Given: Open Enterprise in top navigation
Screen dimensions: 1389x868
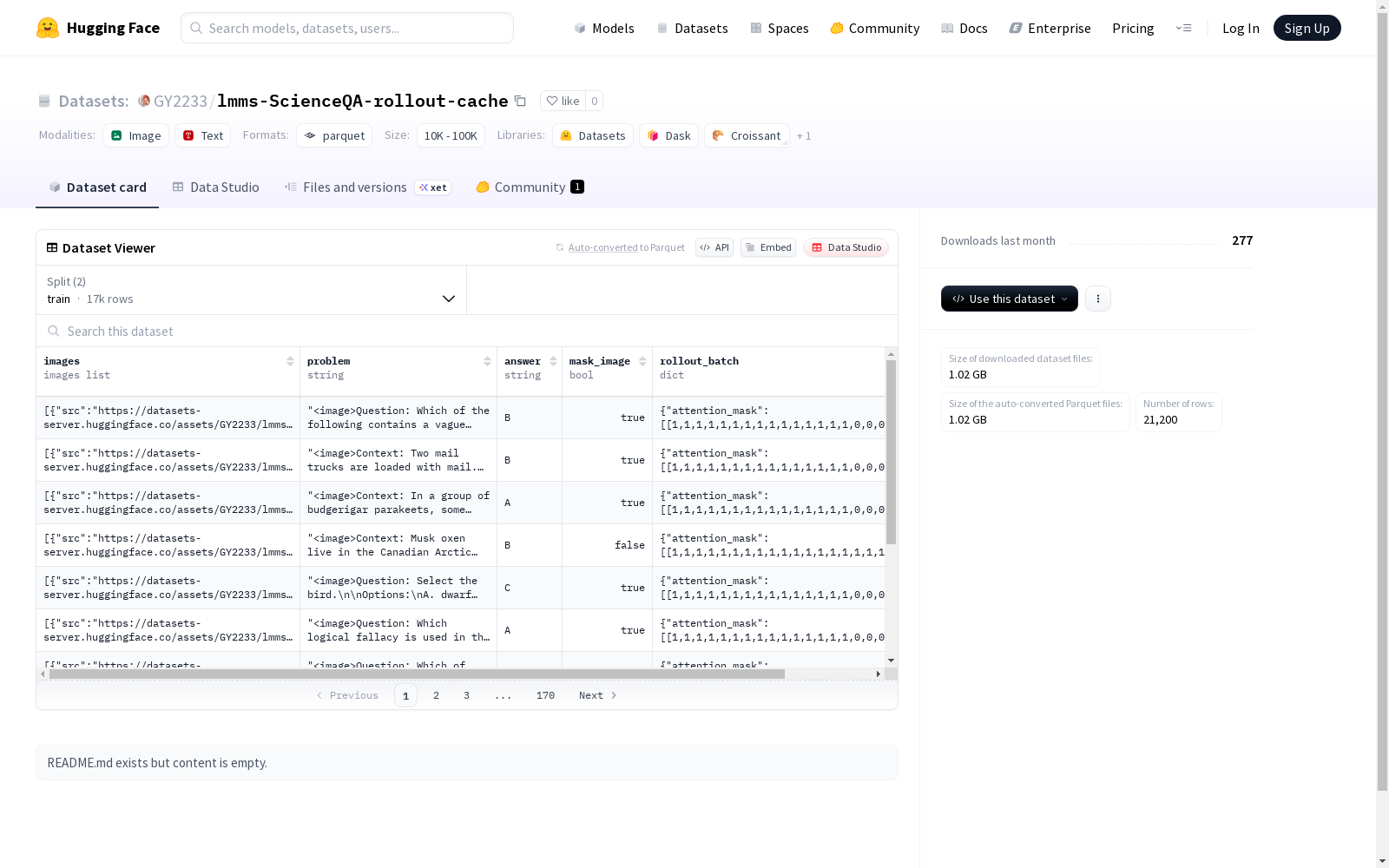Looking at the screenshot, I should pos(1050,28).
